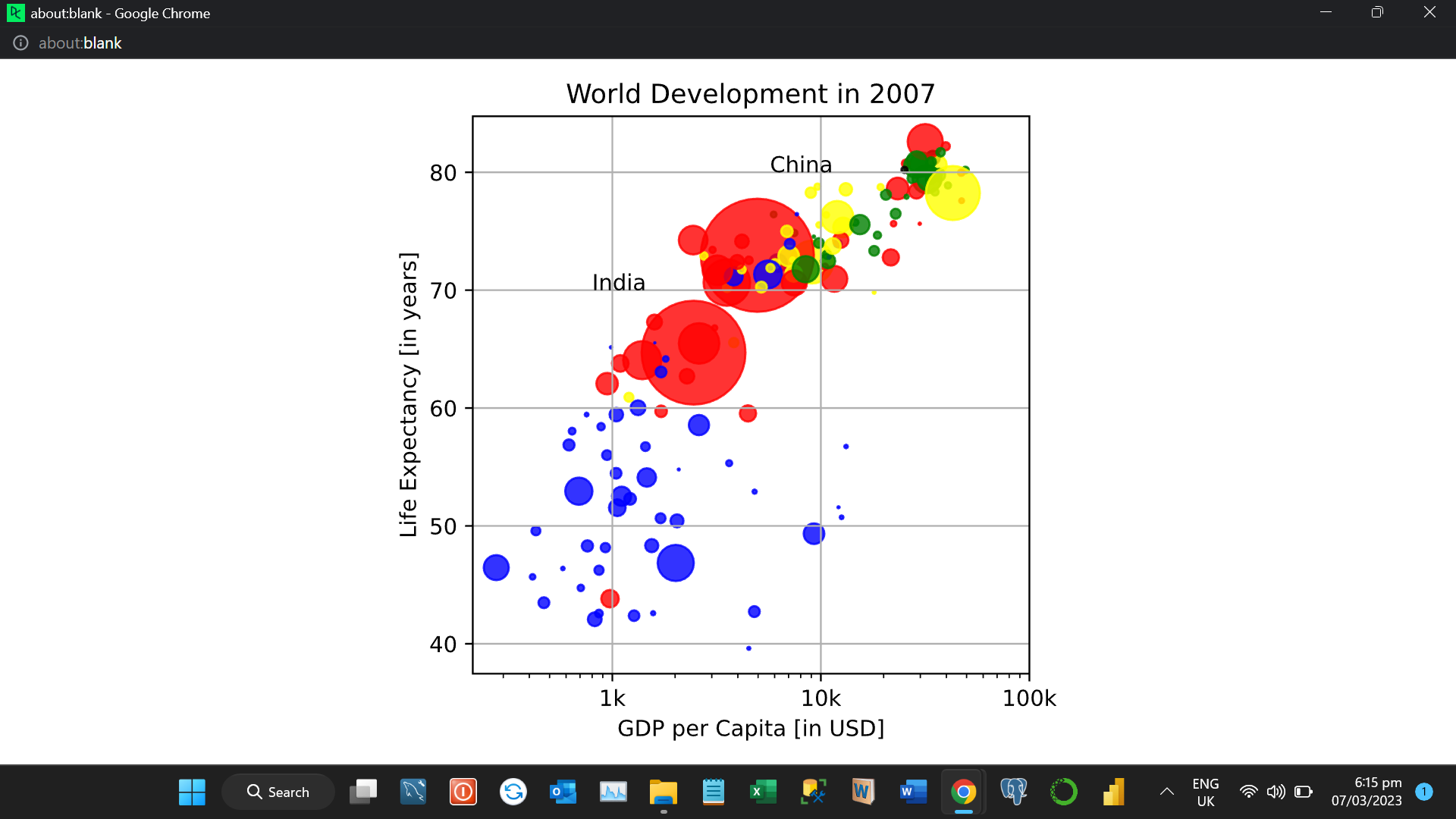Click the speaker icon to adjust volume
The height and width of the screenshot is (819, 1456).
1276,791
